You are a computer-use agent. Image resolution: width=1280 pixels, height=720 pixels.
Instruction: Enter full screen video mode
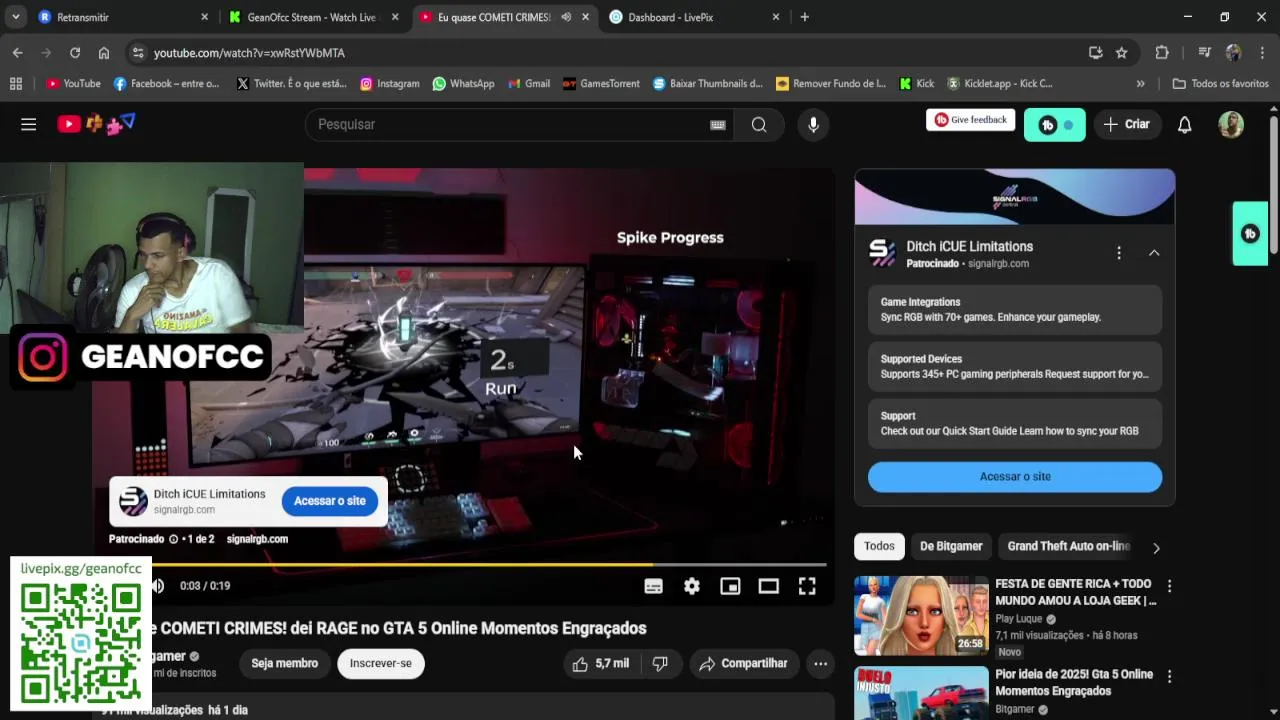click(x=807, y=586)
